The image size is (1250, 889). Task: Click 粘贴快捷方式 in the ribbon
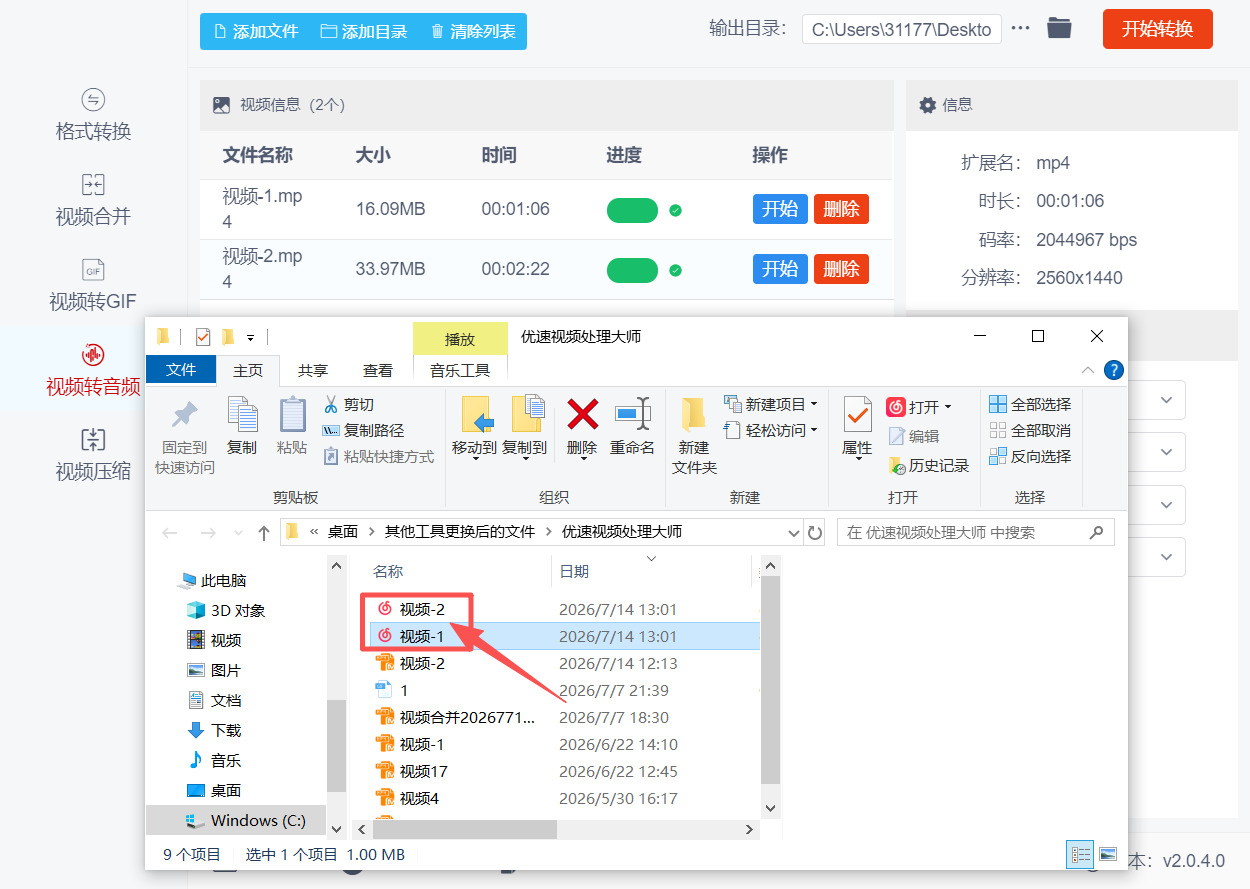(378, 456)
